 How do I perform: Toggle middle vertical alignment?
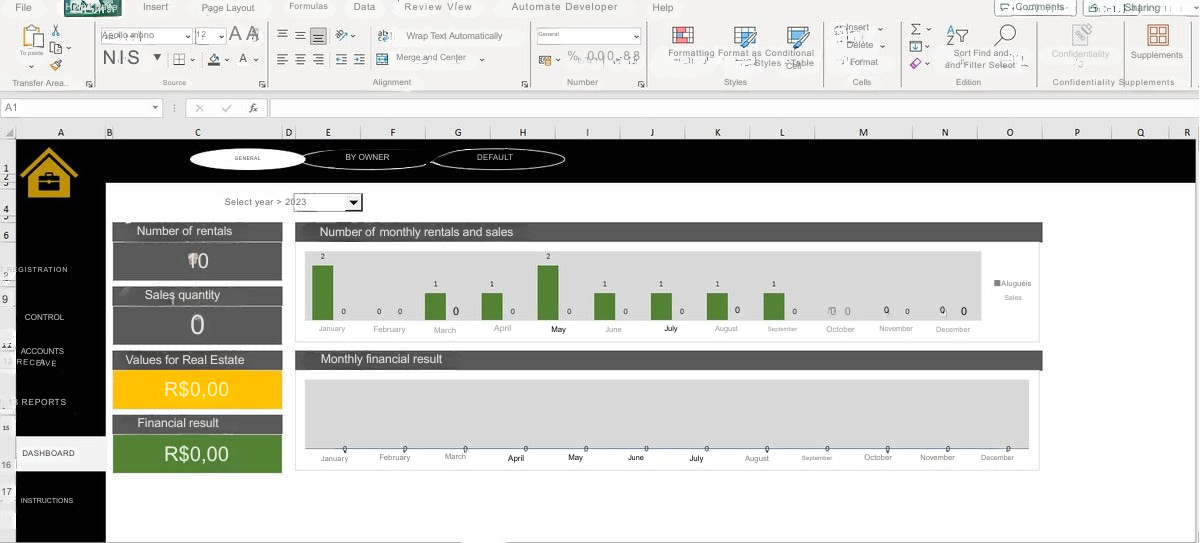300,35
